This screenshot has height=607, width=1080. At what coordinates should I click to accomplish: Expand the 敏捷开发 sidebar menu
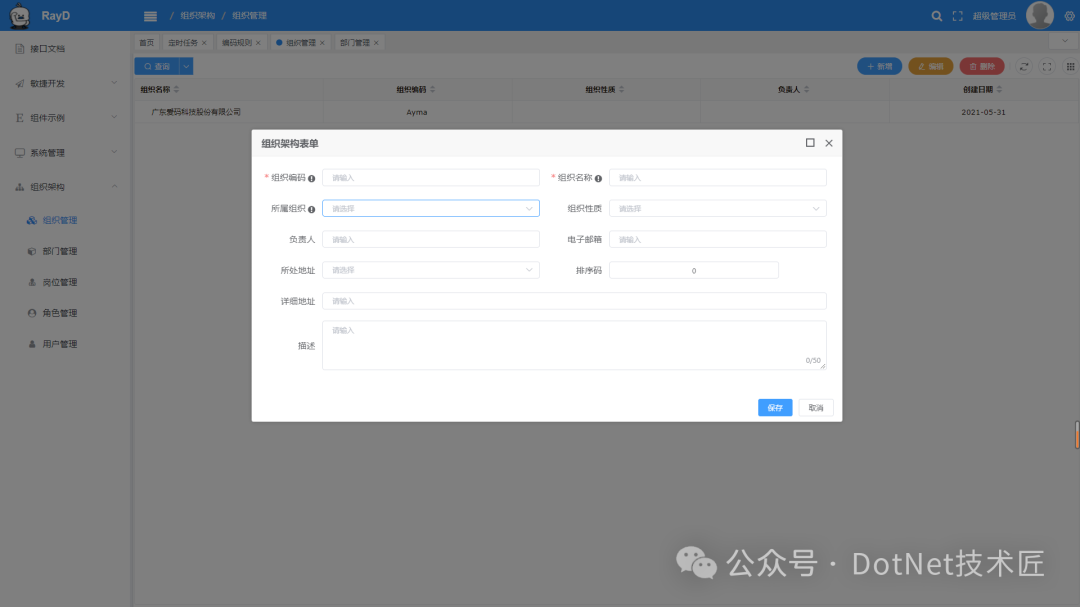click(x=65, y=83)
